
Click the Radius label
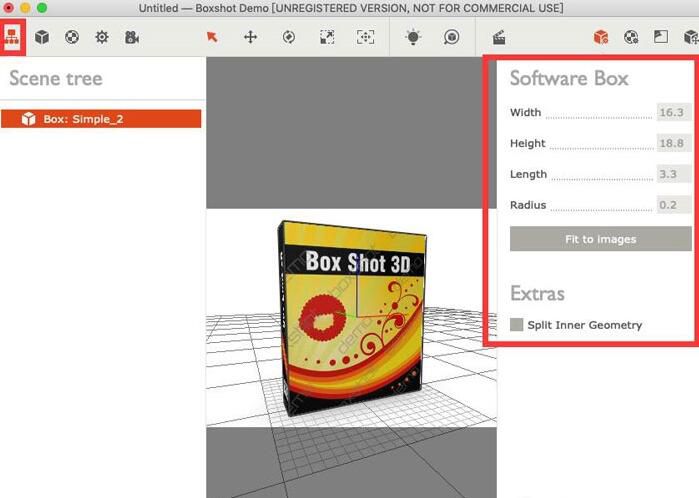528,205
